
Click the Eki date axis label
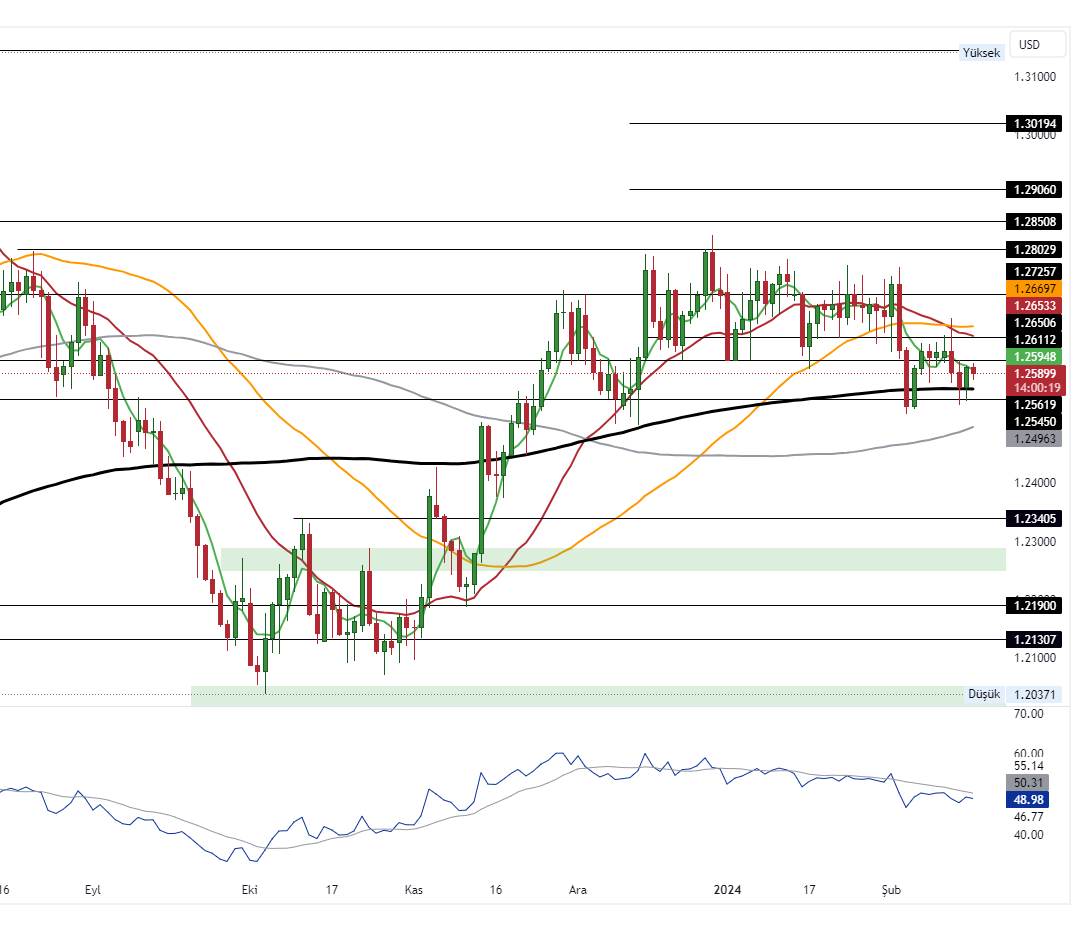(x=250, y=890)
